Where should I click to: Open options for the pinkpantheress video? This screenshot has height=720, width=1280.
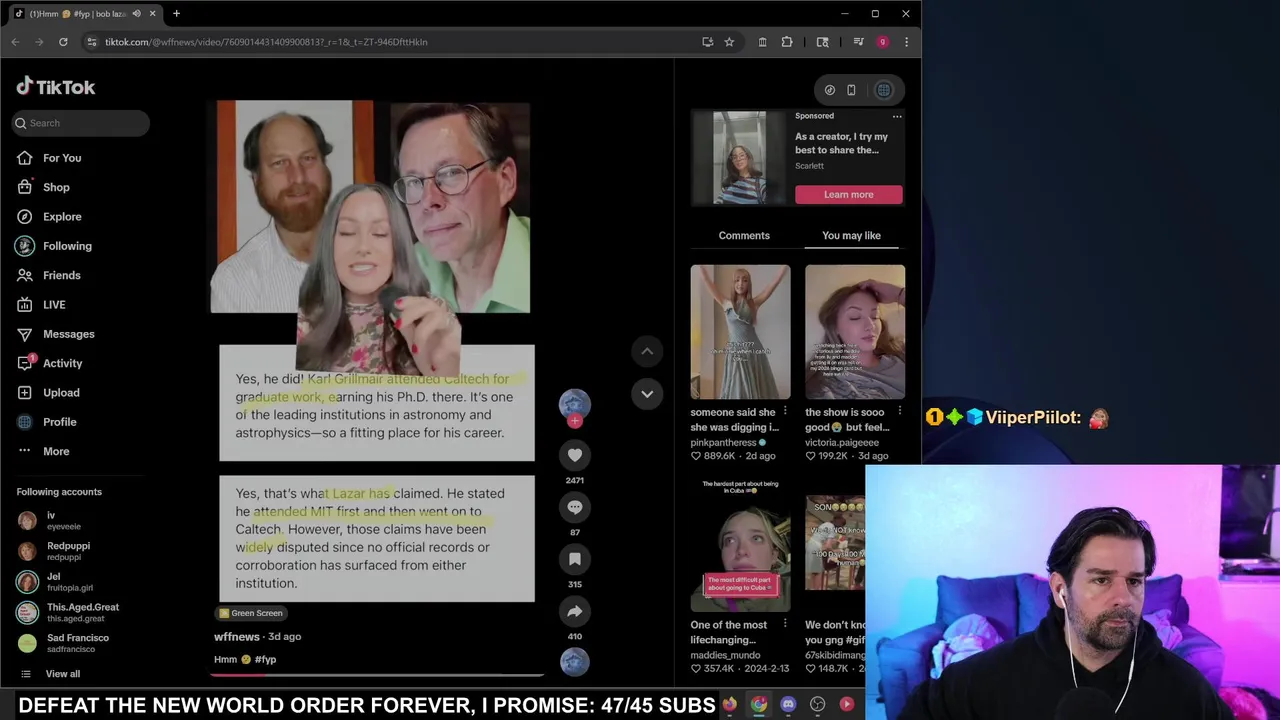click(x=785, y=411)
